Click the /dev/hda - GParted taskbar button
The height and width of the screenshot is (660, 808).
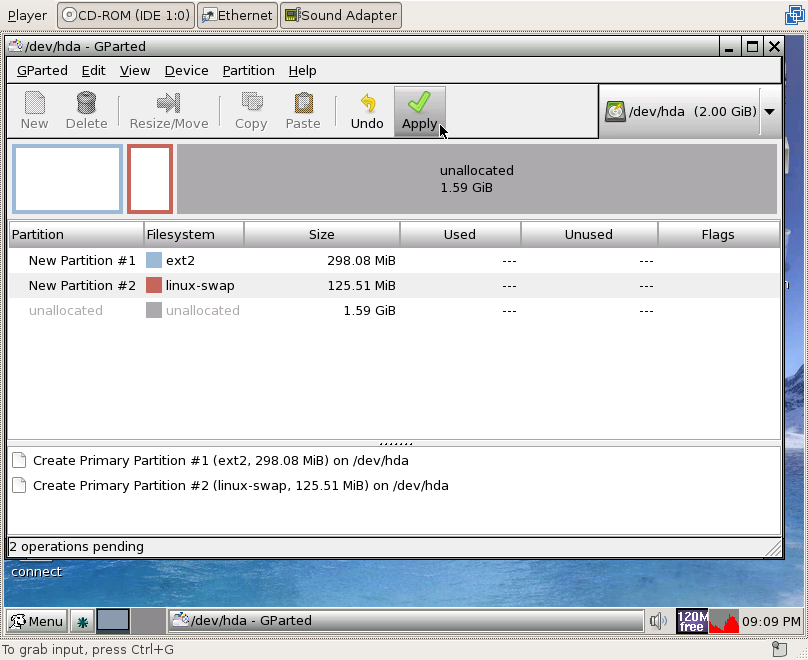(x=406, y=620)
